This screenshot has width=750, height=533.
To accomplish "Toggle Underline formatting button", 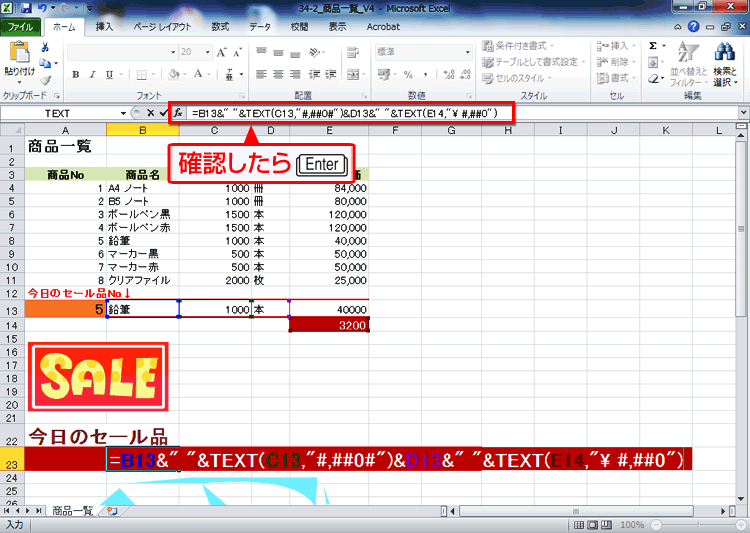I will click(109, 75).
